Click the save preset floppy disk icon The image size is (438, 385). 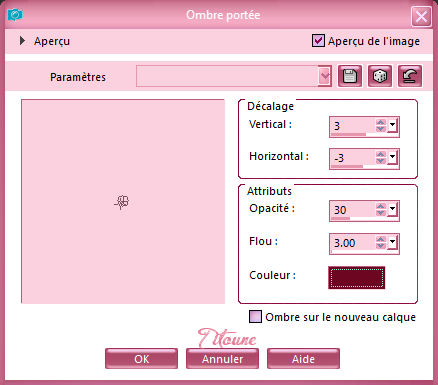point(350,76)
